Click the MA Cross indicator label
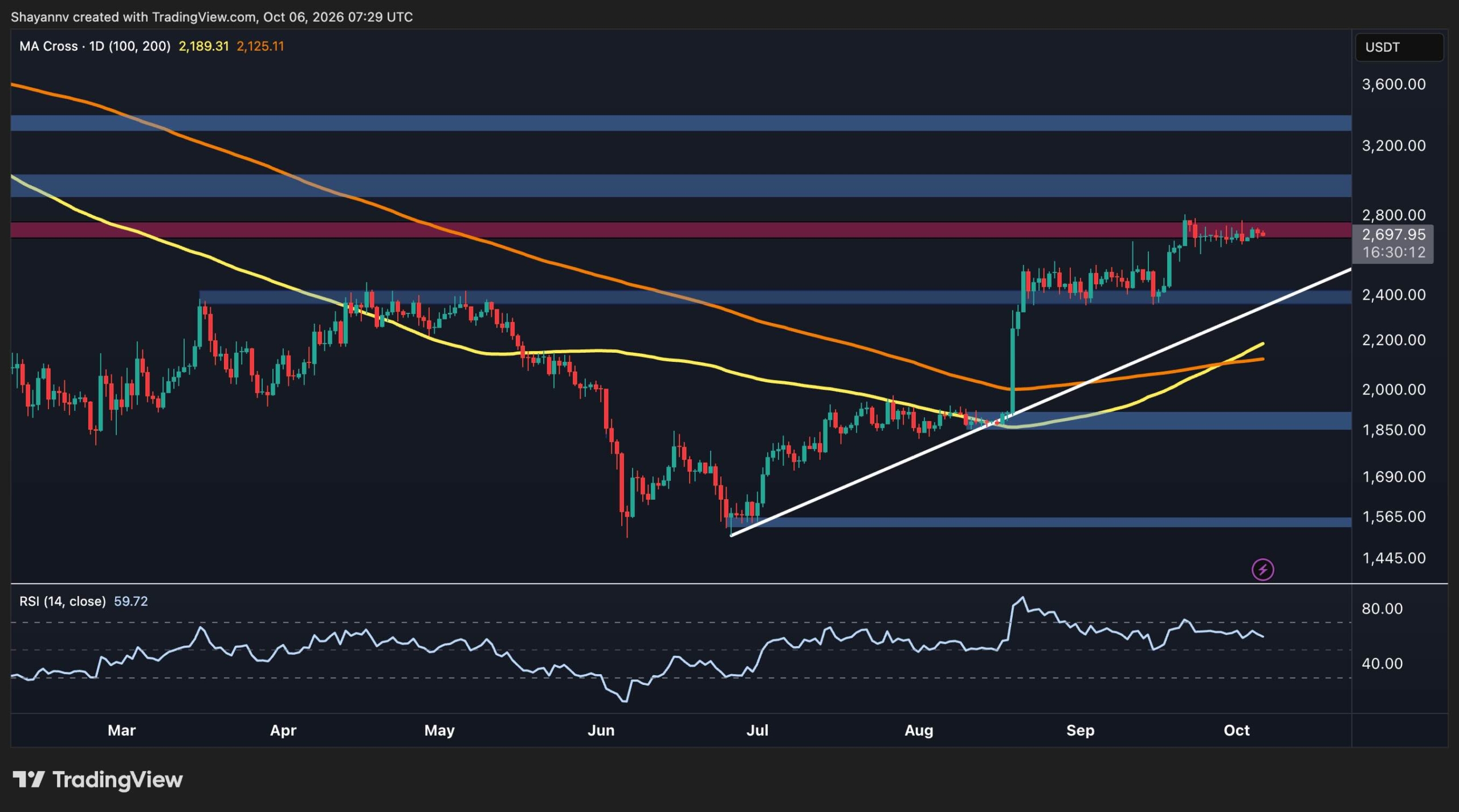 95,46
